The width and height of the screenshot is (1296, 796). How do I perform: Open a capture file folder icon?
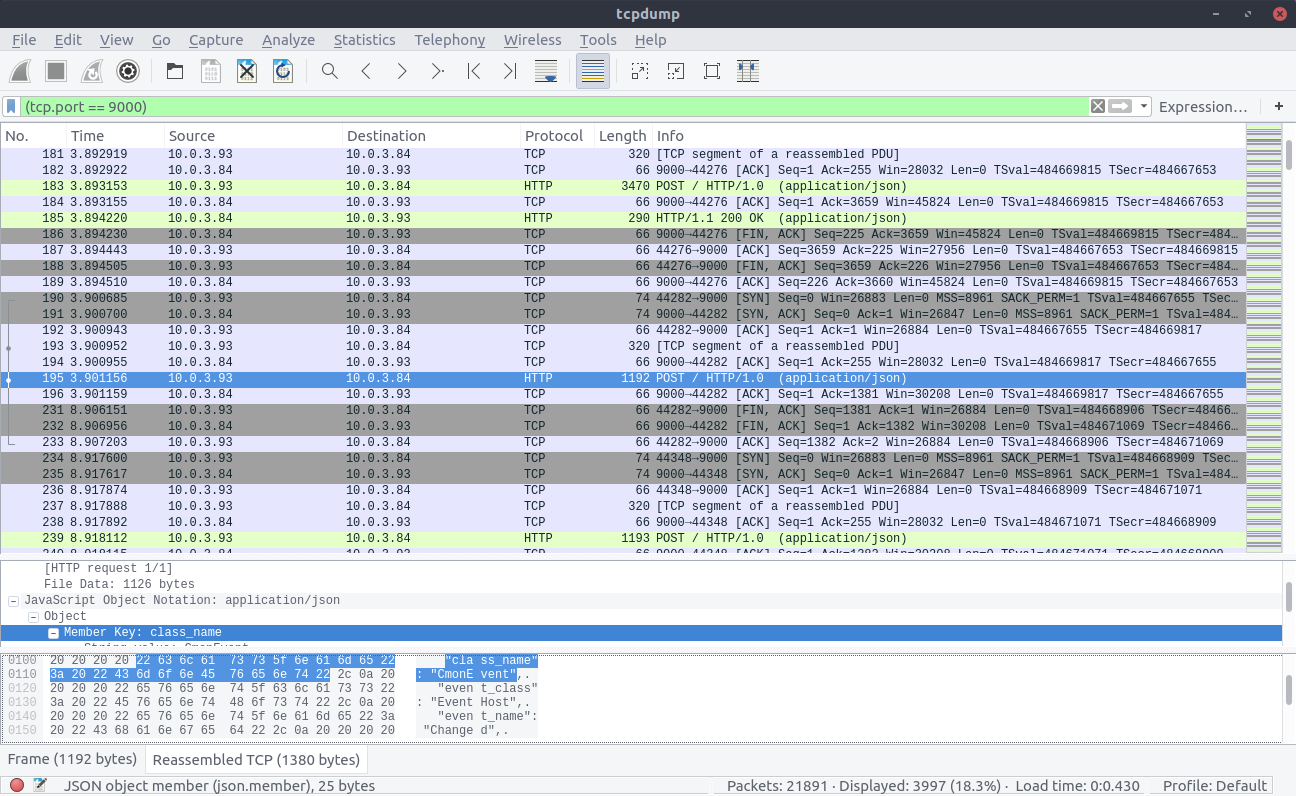click(x=175, y=71)
